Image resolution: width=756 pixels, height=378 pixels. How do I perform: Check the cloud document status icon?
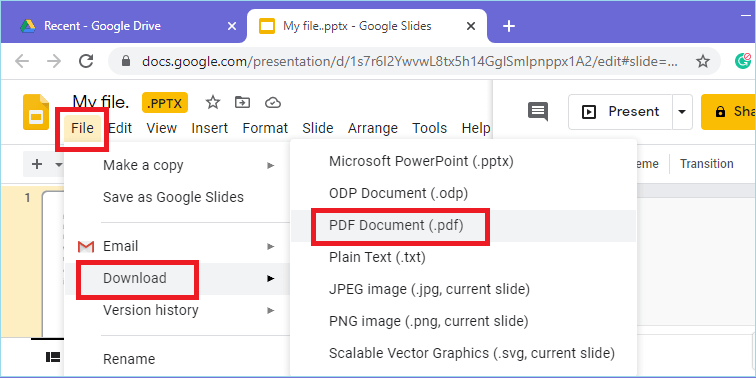tap(273, 102)
